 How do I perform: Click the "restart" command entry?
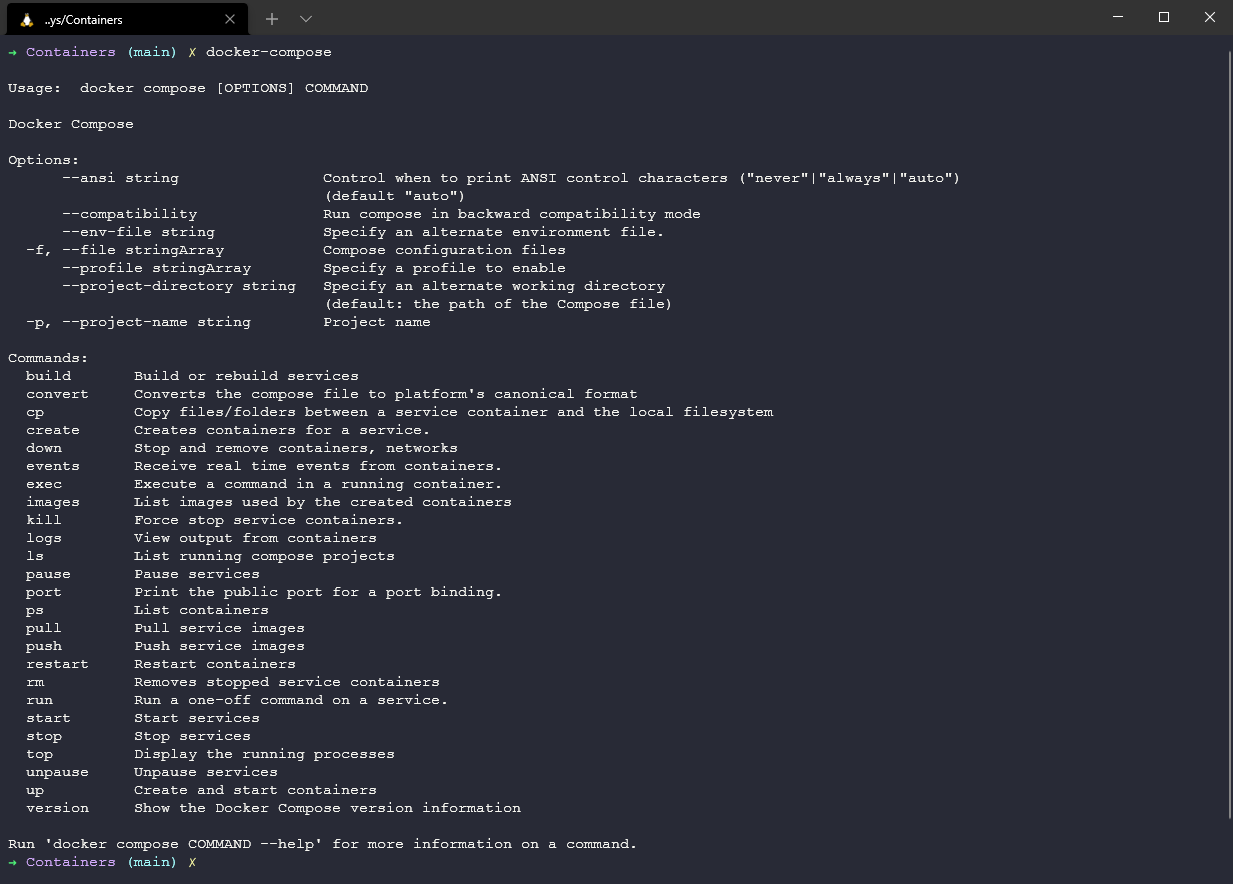pyautogui.click(x=57, y=664)
